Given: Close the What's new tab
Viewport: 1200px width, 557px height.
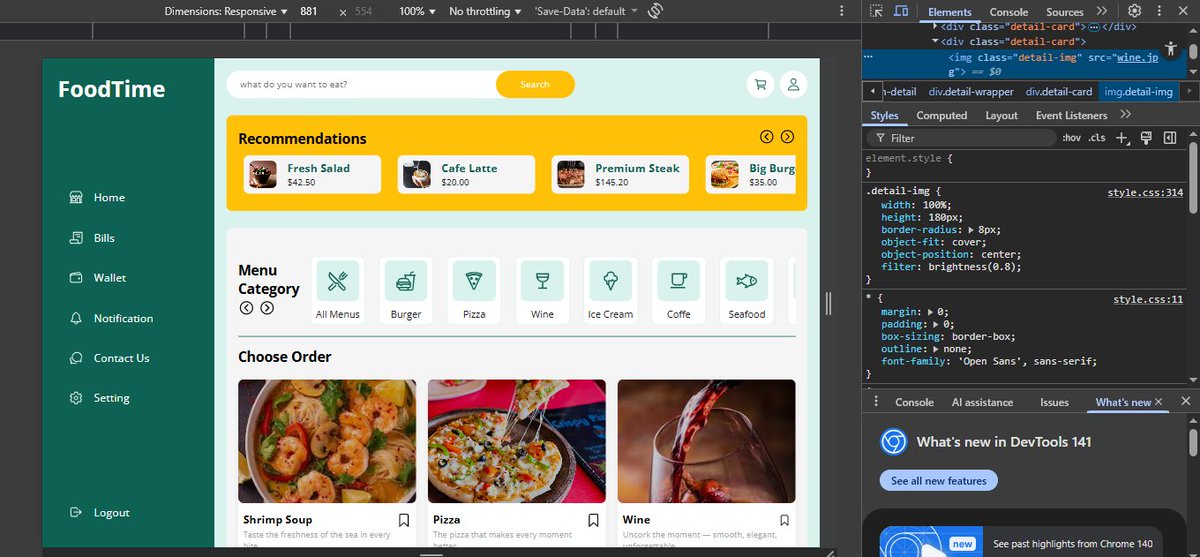Looking at the screenshot, I should tap(1159, 402).
